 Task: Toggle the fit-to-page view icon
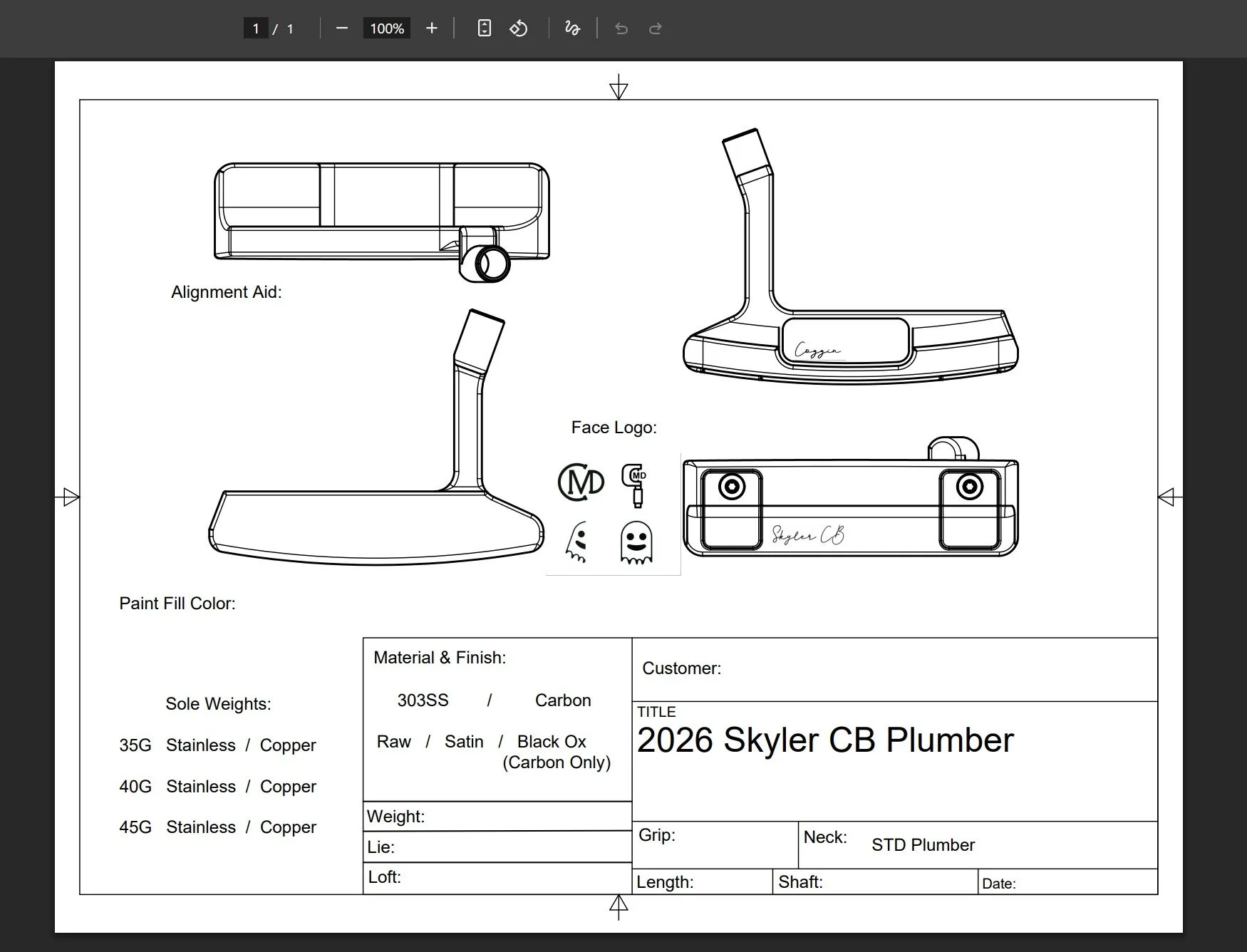coord(484,29)
